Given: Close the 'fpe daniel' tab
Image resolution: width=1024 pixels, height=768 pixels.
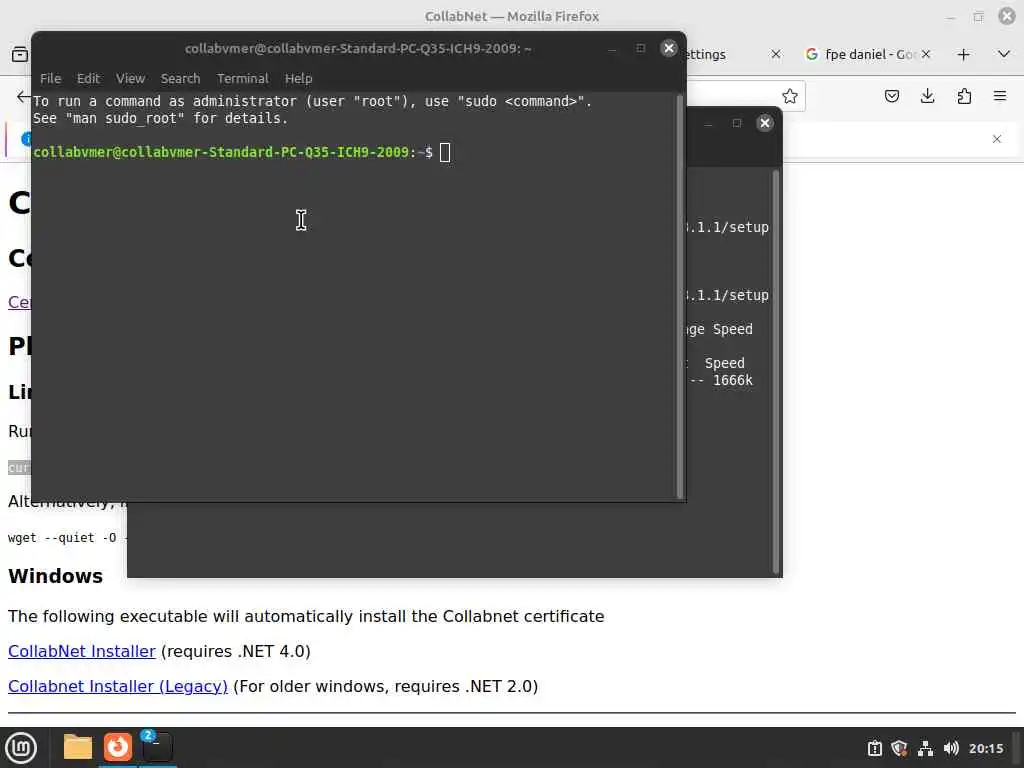Looking at the screenshot, I should (x=925, y=54).
